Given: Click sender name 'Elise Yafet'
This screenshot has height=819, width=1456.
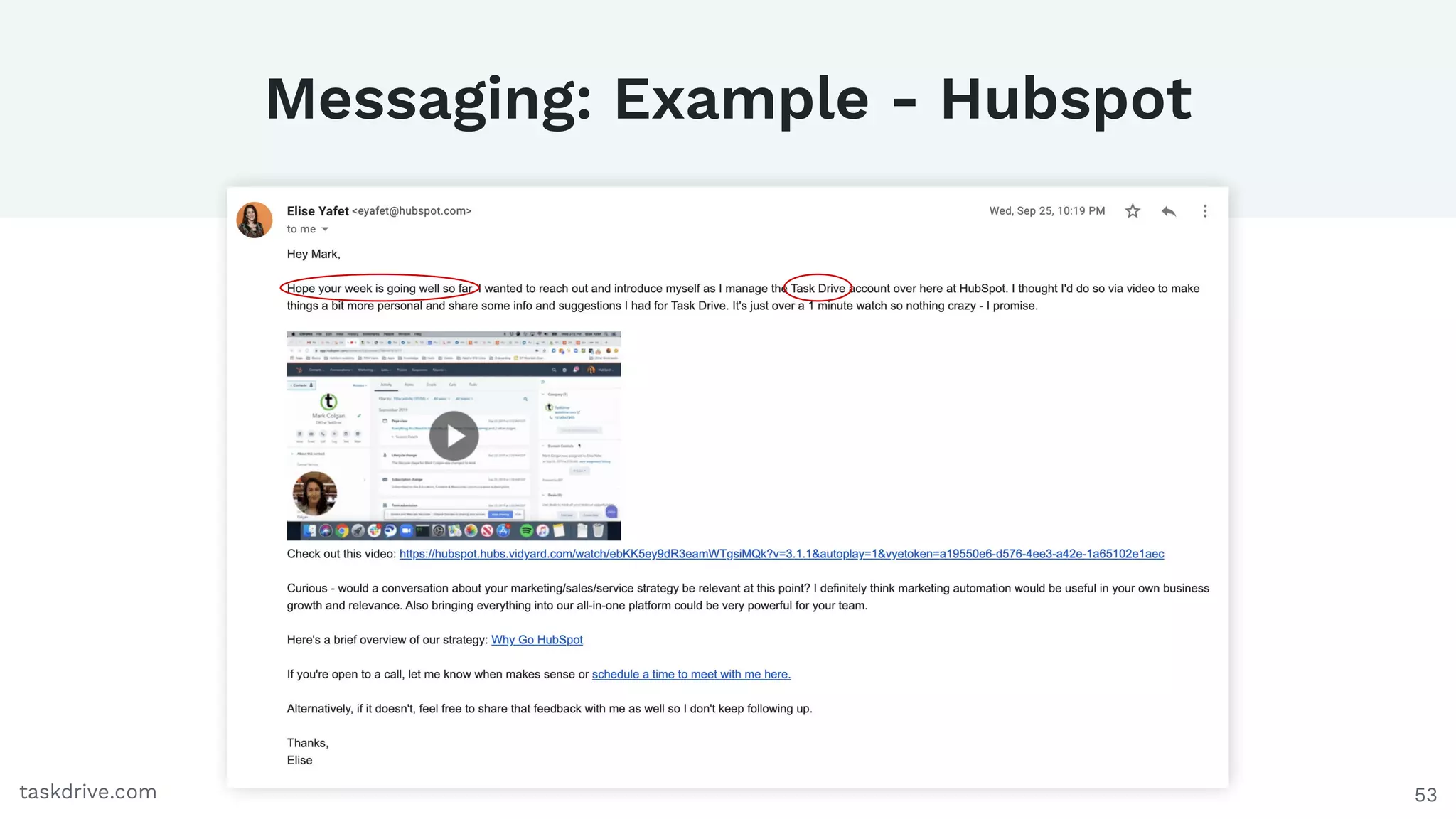Looking at the screenshot, I should click(318, 211).
